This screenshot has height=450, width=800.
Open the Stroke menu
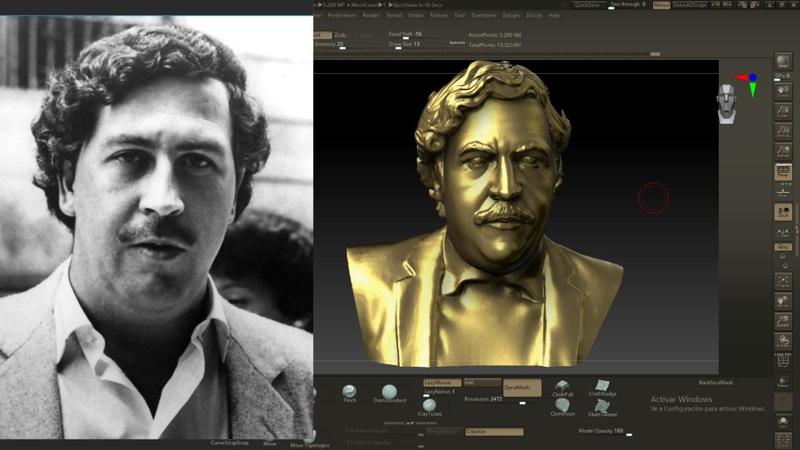tap(415, 16)
